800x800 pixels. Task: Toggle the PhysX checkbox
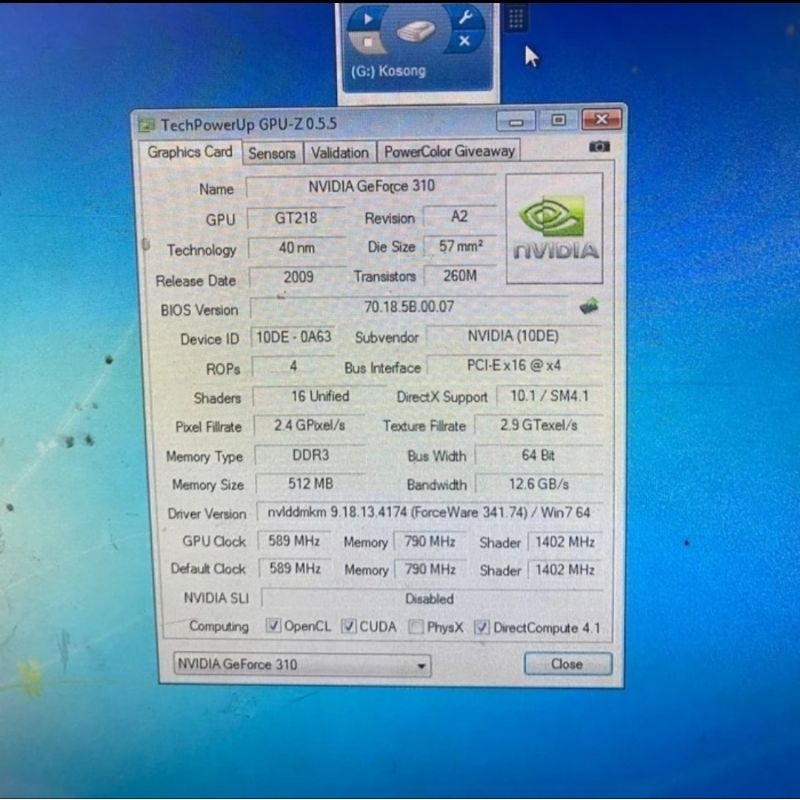[x=416, y=627]
